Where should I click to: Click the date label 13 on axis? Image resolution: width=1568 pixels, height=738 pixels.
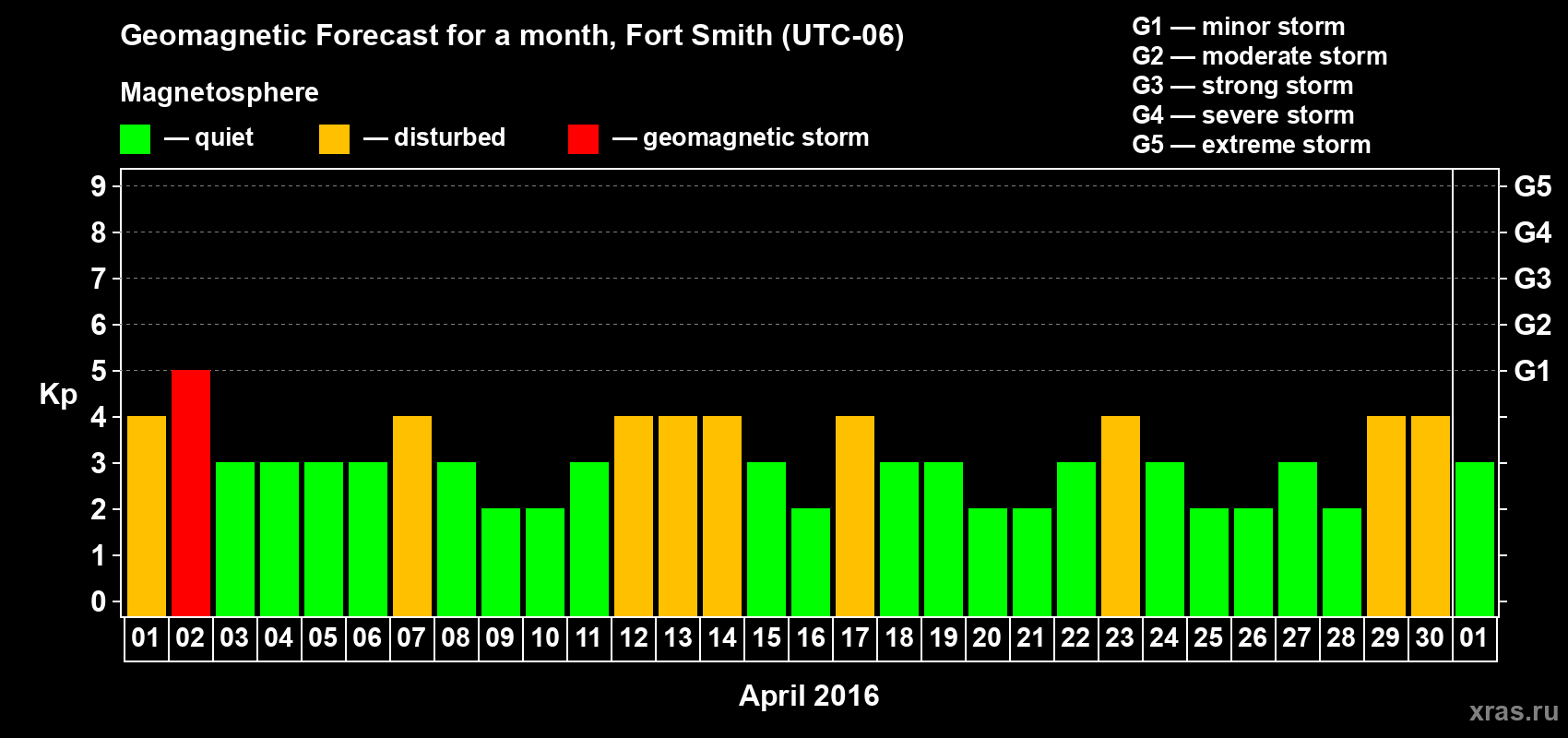click(678, 638)
